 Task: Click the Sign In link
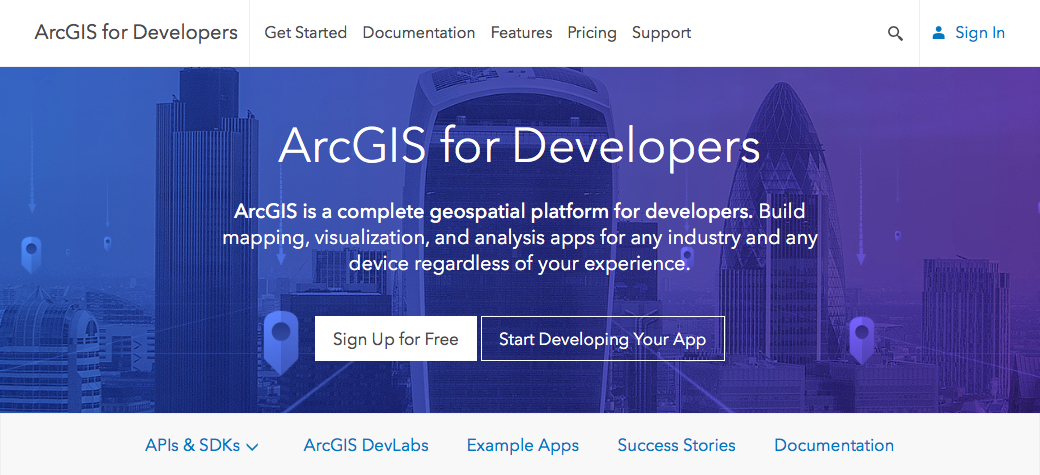(980, 33)
